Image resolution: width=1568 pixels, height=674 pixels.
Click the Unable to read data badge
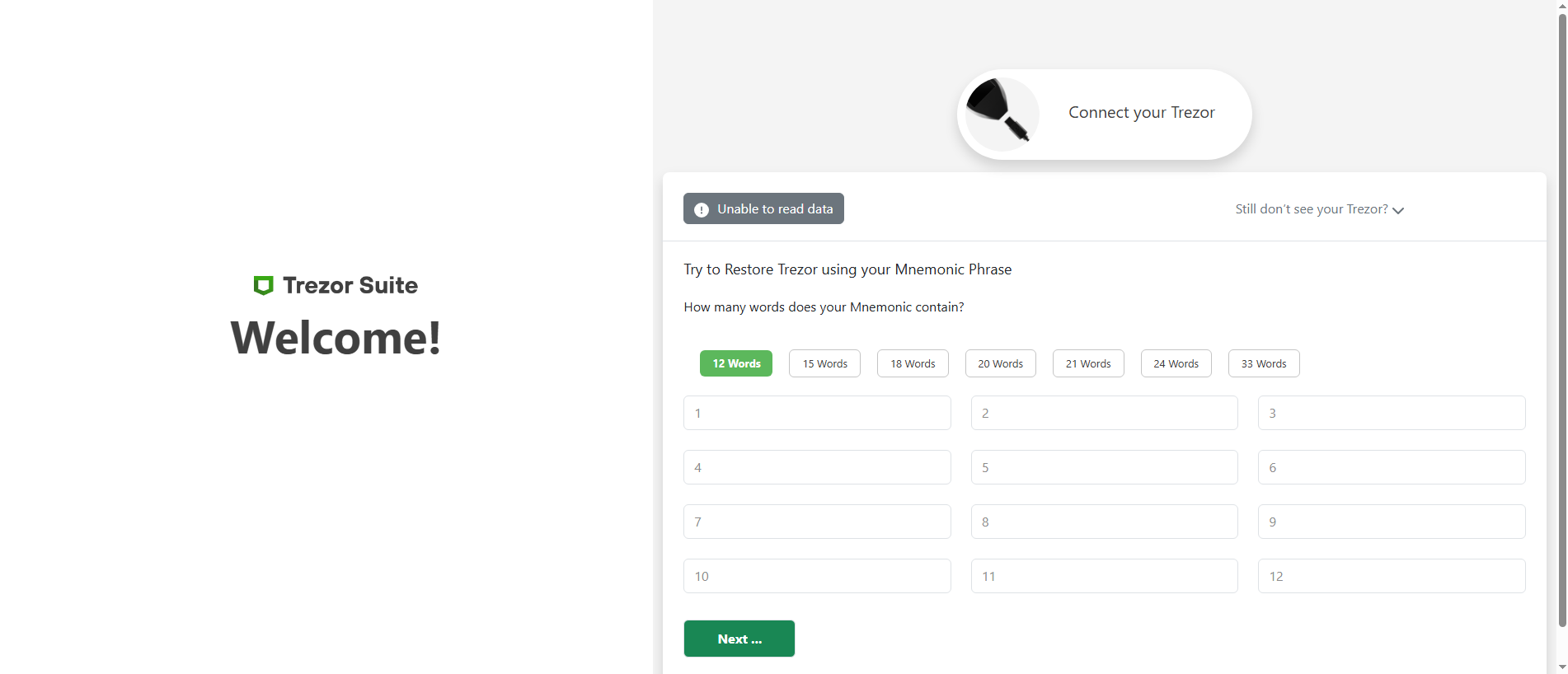pos(763,208)
